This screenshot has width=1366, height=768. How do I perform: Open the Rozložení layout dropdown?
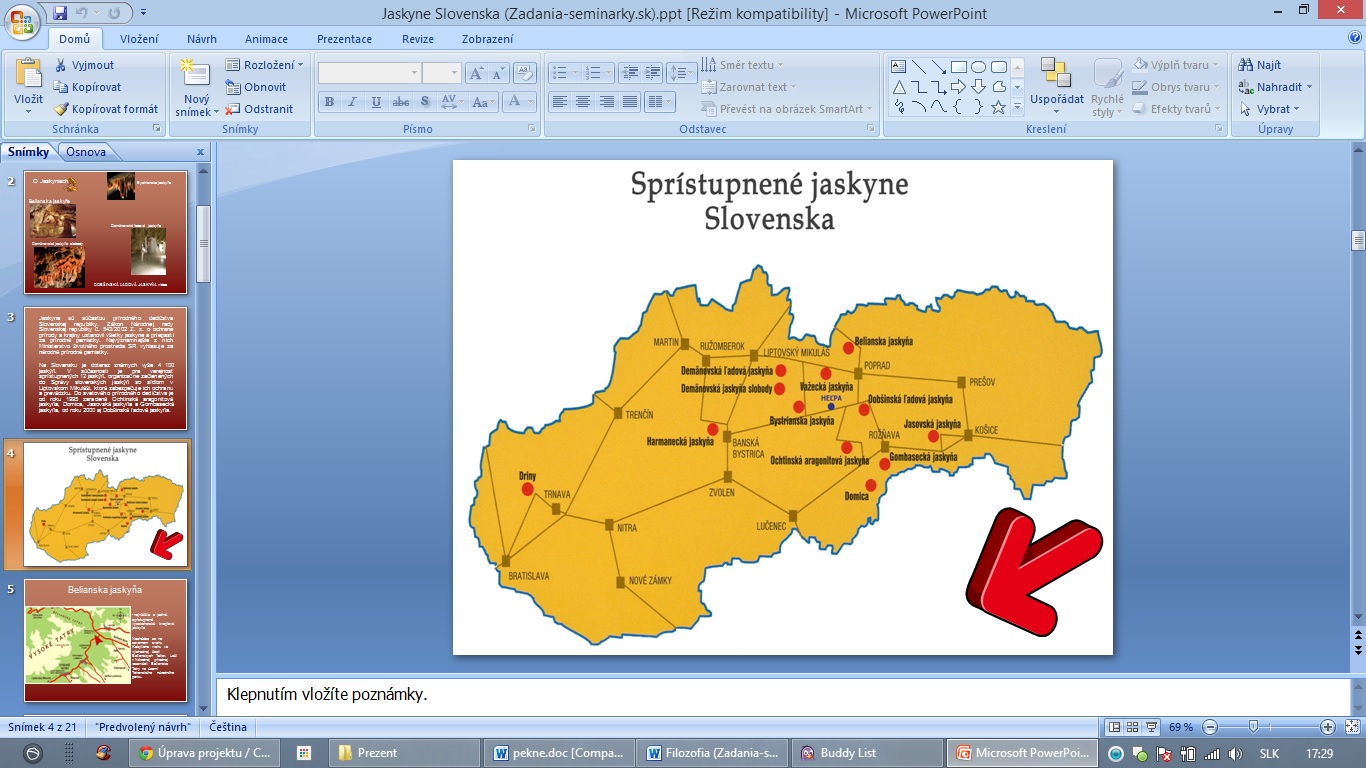tap(266, 65)
